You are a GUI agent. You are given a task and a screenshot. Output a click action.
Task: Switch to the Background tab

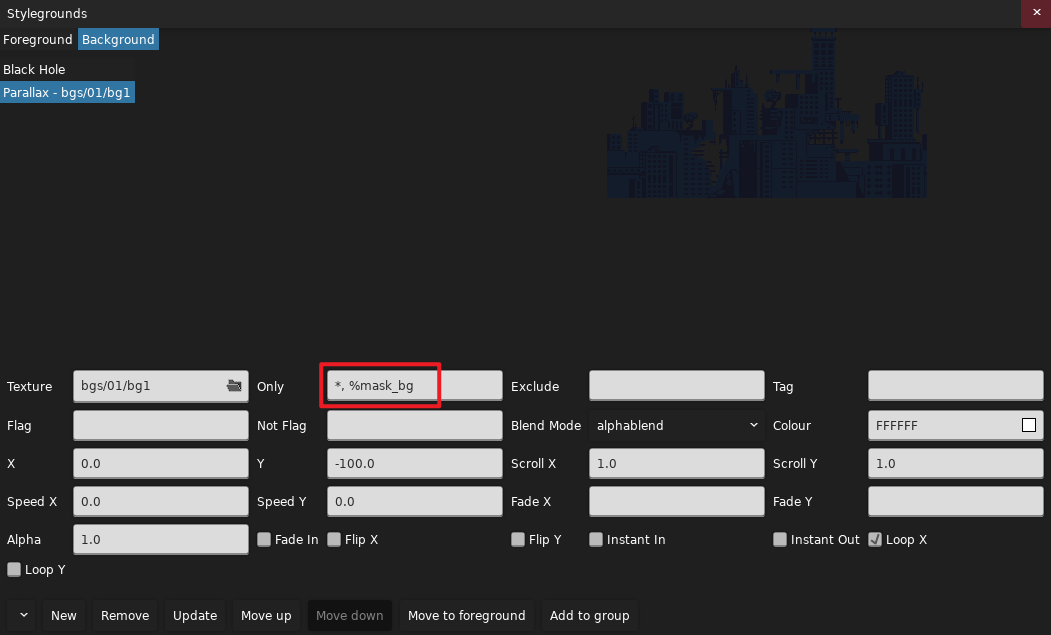118,40
